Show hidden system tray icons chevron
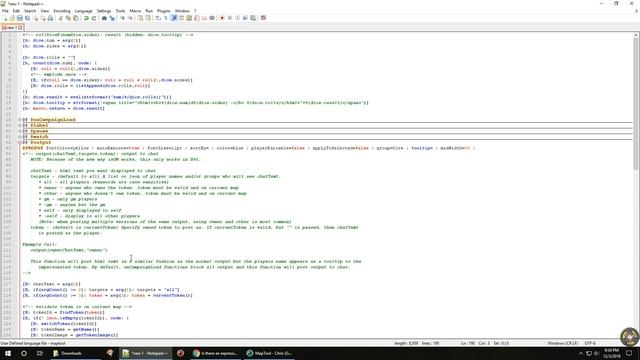The height and width of the screenshot is (360, 640). (x=581, y=353)
